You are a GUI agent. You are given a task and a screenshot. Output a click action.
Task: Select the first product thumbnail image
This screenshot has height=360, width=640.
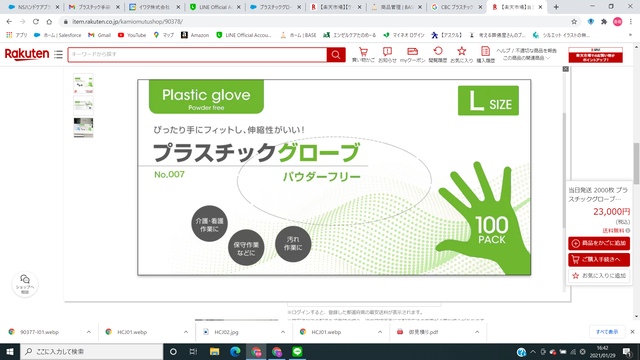pyautogui.click(x=83, y=84)
